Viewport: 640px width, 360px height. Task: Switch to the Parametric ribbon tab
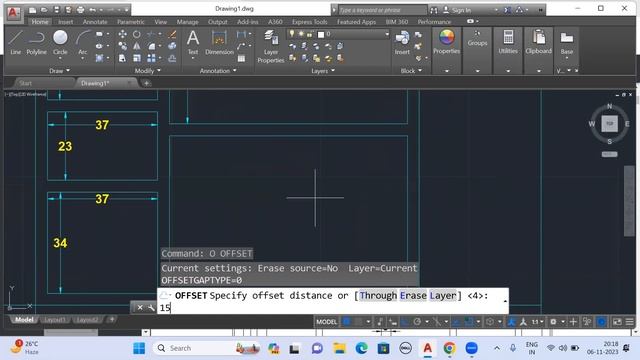pos(130,22)
